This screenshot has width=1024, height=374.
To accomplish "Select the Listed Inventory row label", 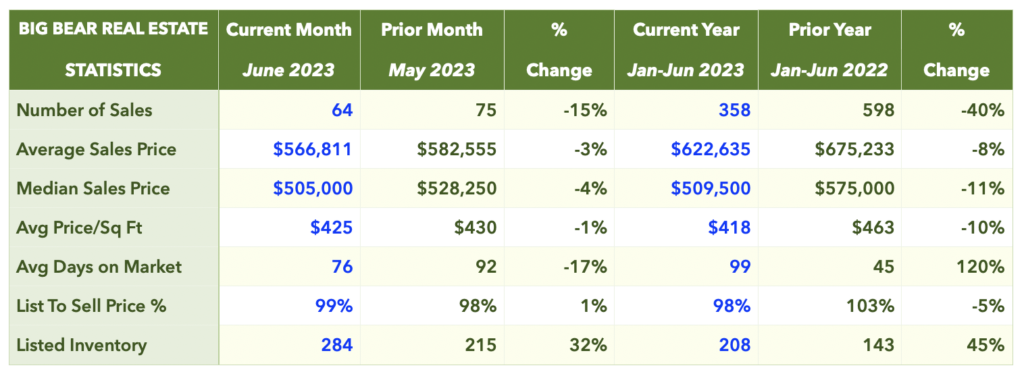I will tap(82, 345).
